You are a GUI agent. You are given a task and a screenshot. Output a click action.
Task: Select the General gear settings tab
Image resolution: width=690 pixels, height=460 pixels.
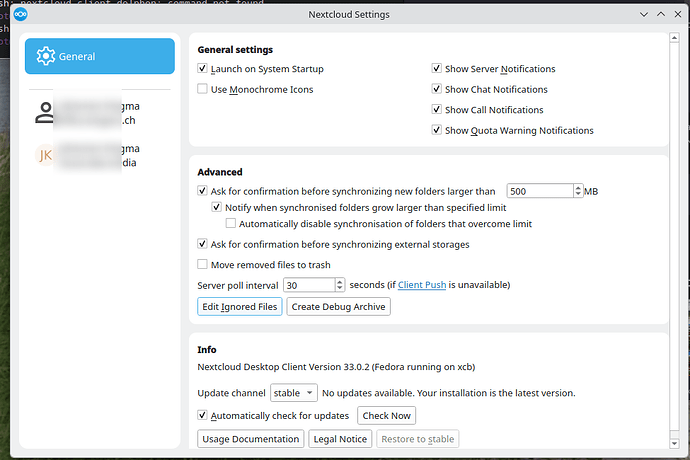click(x=100, y=56)
